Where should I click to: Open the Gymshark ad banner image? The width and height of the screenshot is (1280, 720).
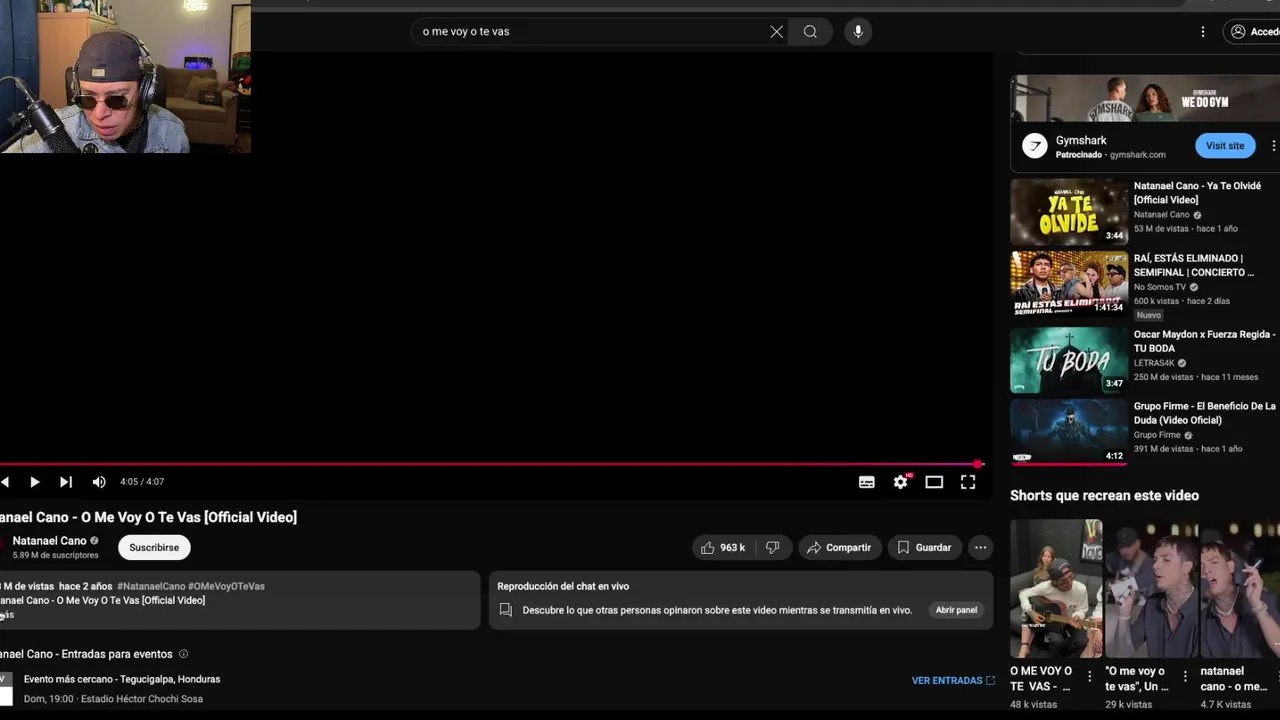(1145, 98)
